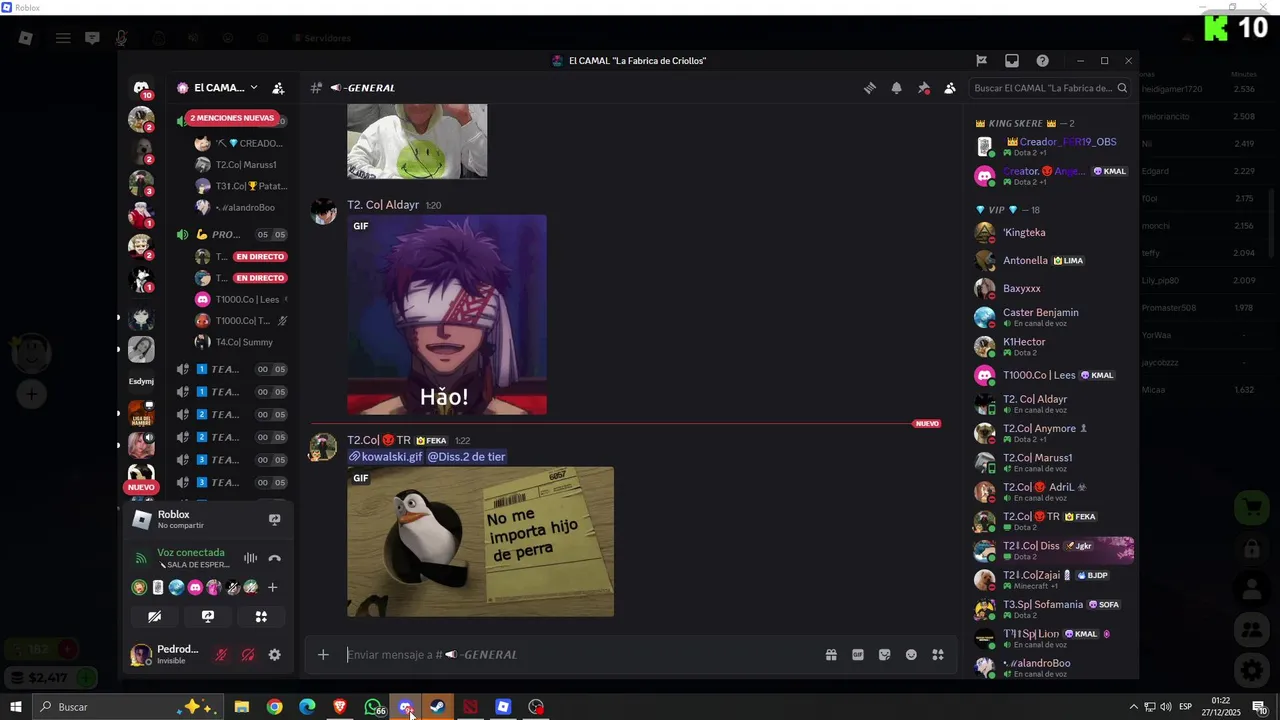Toggle headphone deafen in user panel

point(248,655)
